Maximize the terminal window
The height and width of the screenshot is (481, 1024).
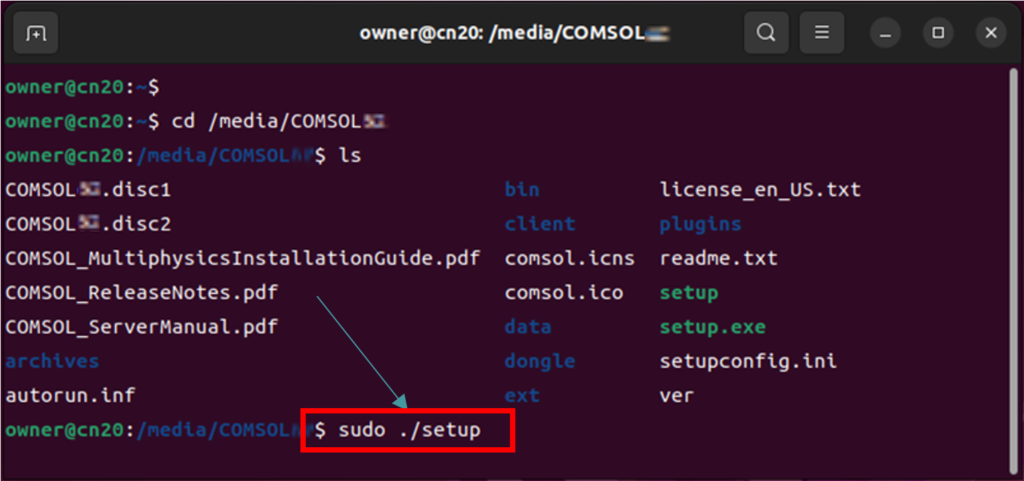pos(938,33)
